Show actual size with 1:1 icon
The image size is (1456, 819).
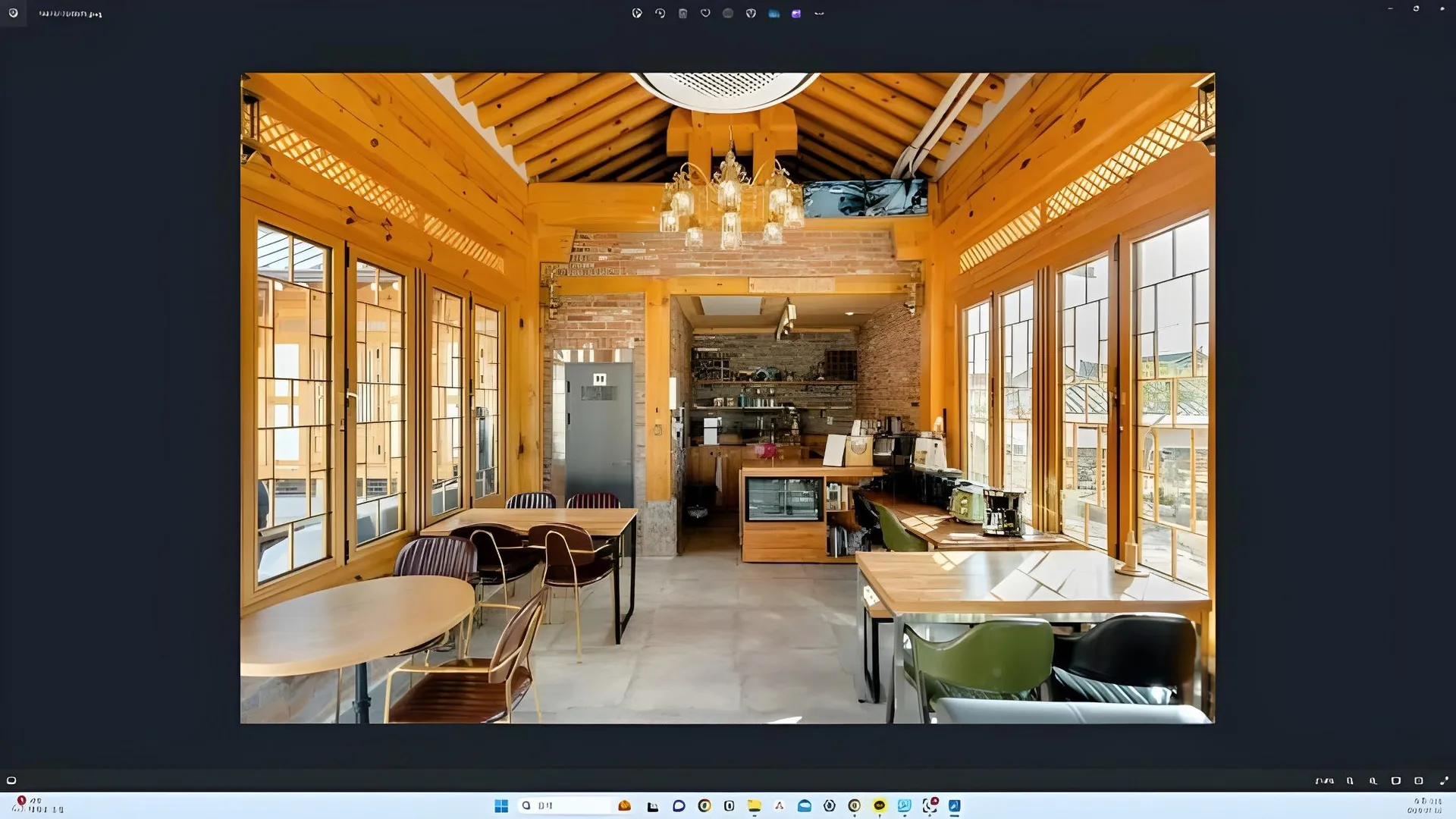[x=1419, y=780]
